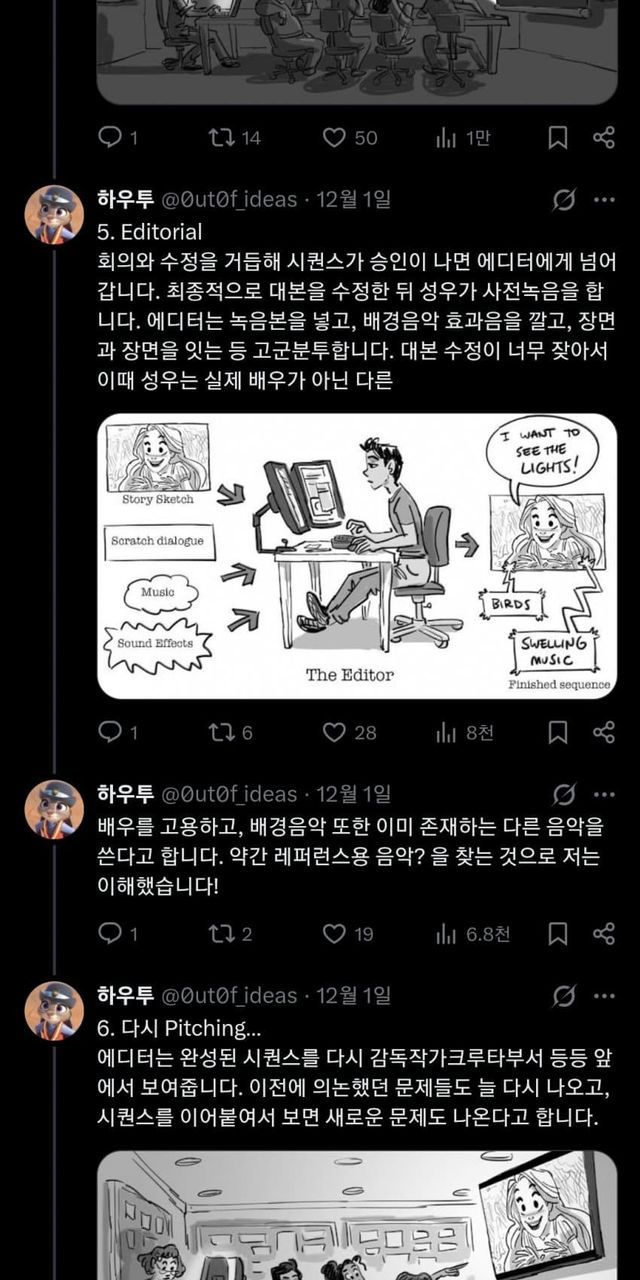Share the 5. Editorial tweet
The width and height of the screenshot is (640, 1280).
(604, 732)
